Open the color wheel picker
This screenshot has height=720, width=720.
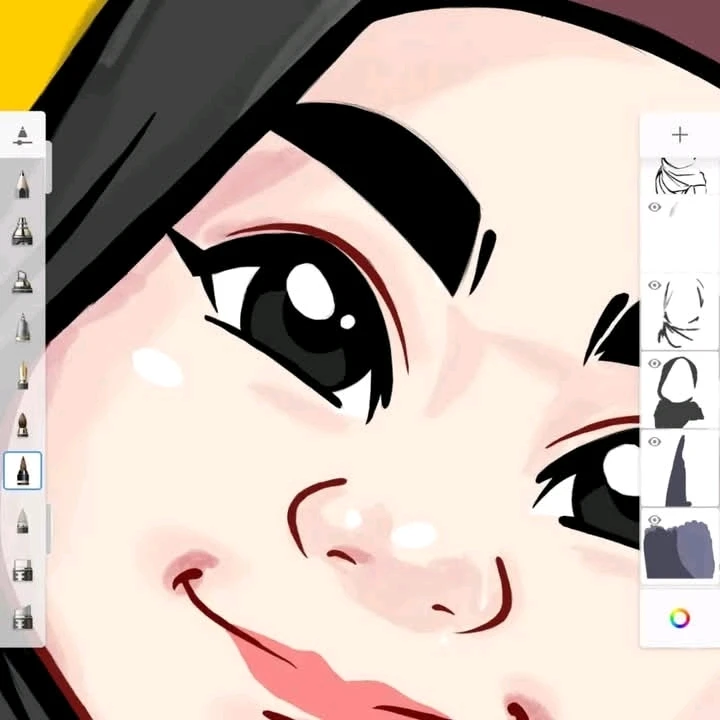pos(680,618)
